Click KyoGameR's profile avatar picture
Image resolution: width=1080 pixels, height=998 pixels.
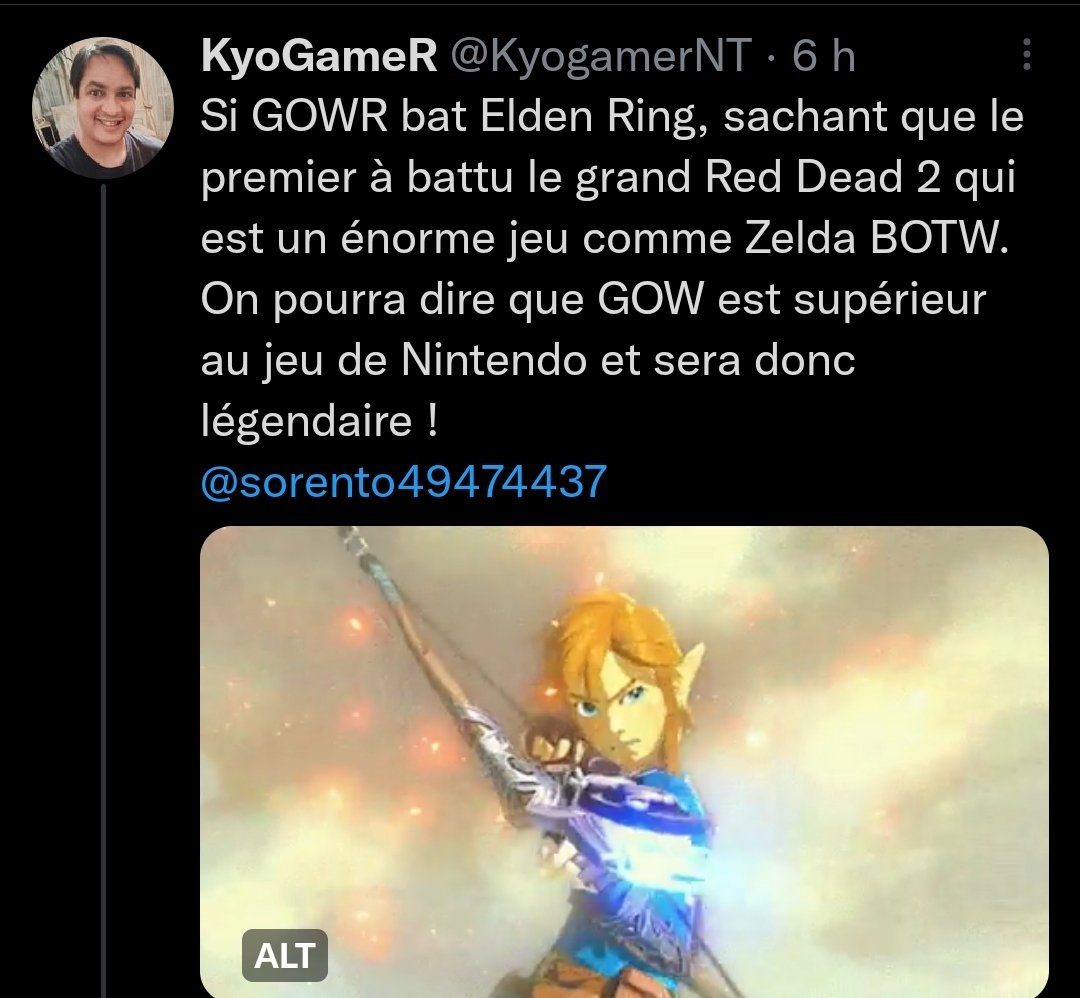[x=103, y=108]
